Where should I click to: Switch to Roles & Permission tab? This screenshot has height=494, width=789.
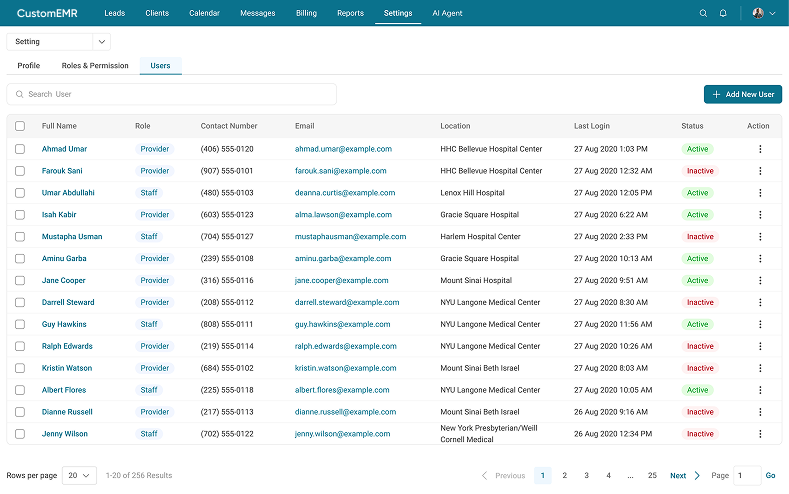click(x=95, y=66)
